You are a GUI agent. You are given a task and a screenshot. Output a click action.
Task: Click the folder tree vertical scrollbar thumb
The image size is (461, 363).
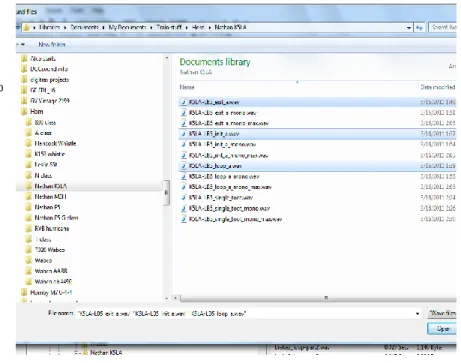pyautogui.click(x=166, y=193)
